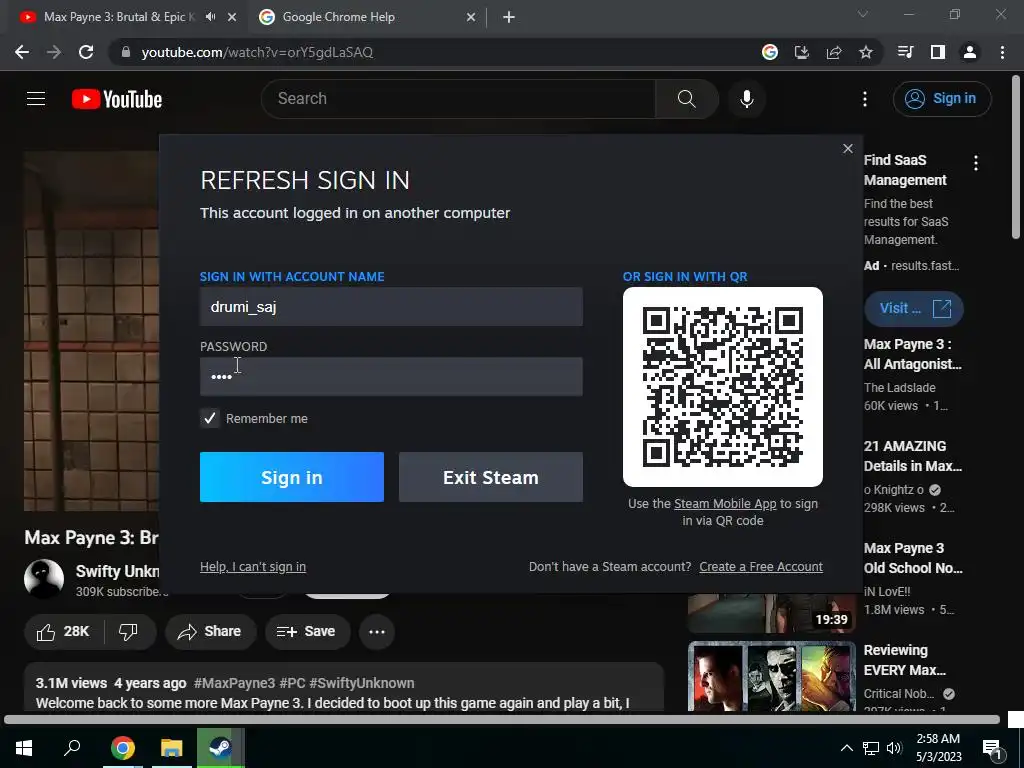Image resolution: width=1024 pixels, height=768 pixels.
Task: Open a new Chrome tab
Action: 509,18
